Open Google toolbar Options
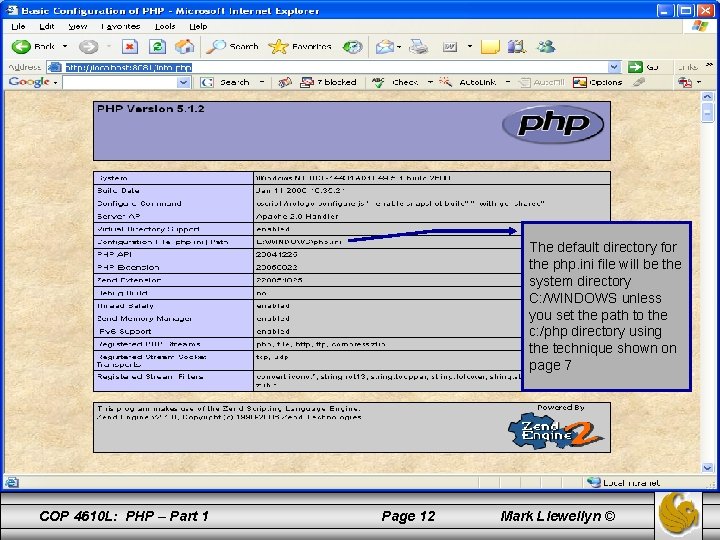720x540 pixels. point(598,82)
